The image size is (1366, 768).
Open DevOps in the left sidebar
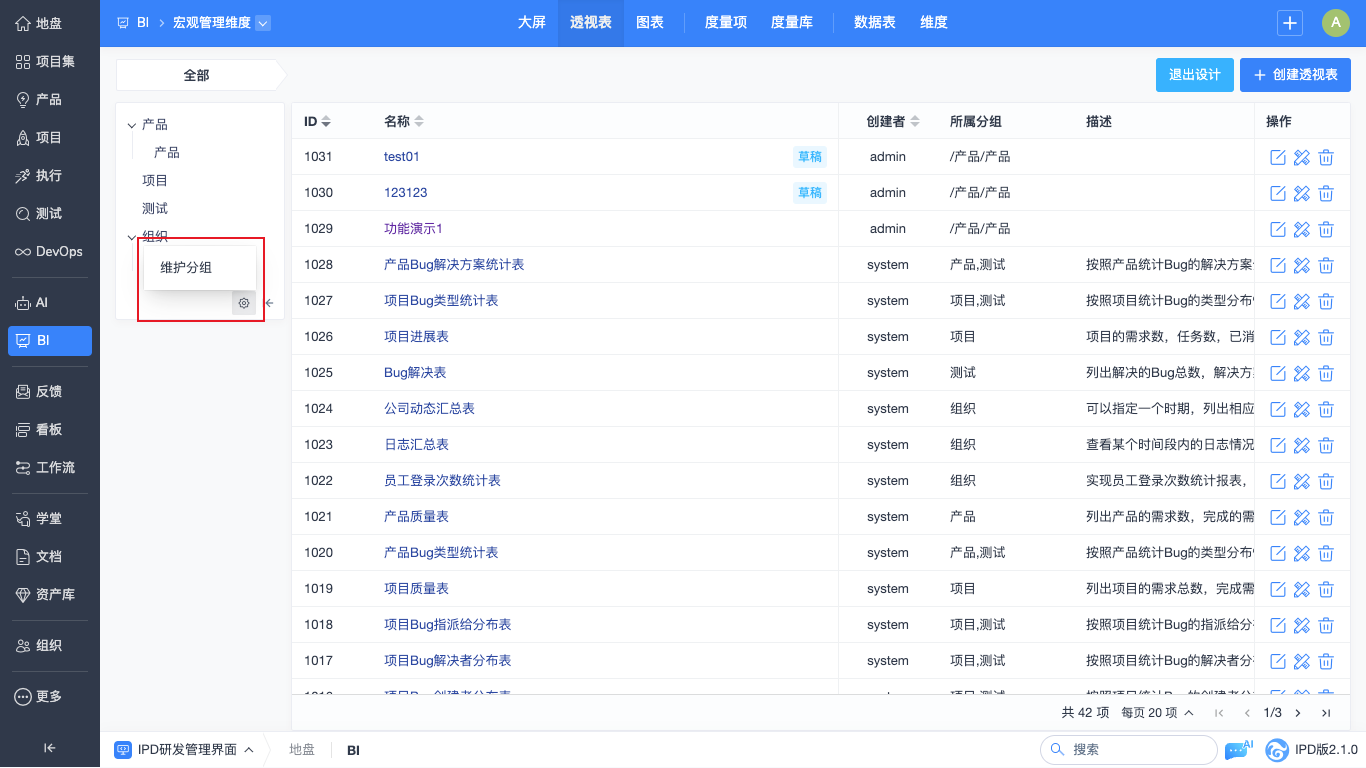pos(50,251)
